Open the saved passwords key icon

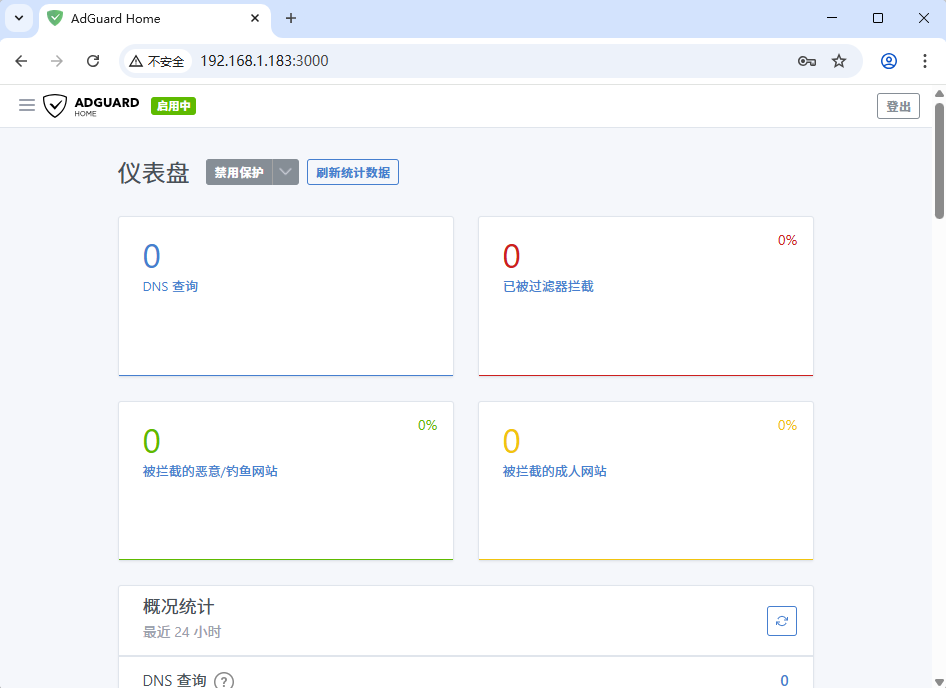tap(807, 61)
